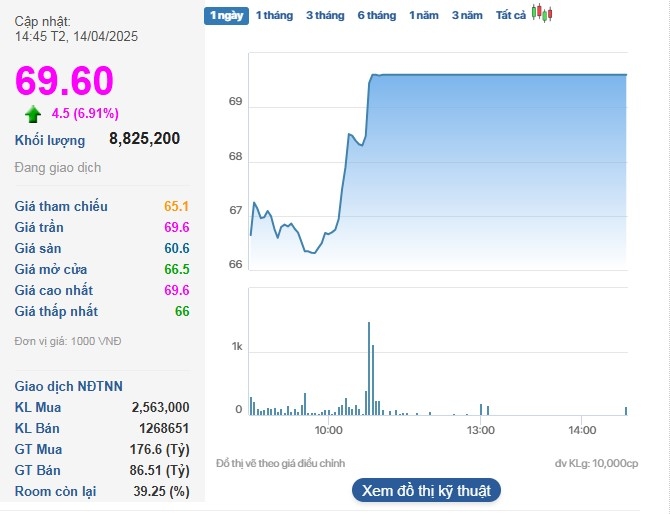Click the 10:00 time axis label
The width and height of the screenshot is (670, 514).
[x=329, y=430]
